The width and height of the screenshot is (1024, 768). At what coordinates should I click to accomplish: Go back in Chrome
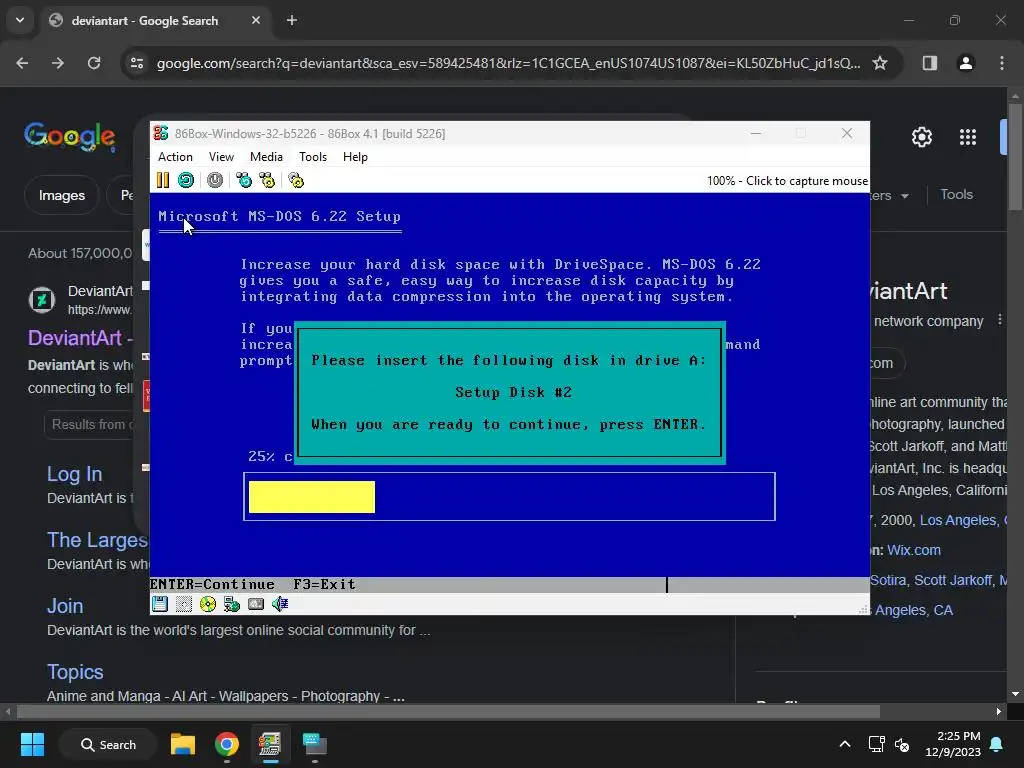(x=22, y=63)
